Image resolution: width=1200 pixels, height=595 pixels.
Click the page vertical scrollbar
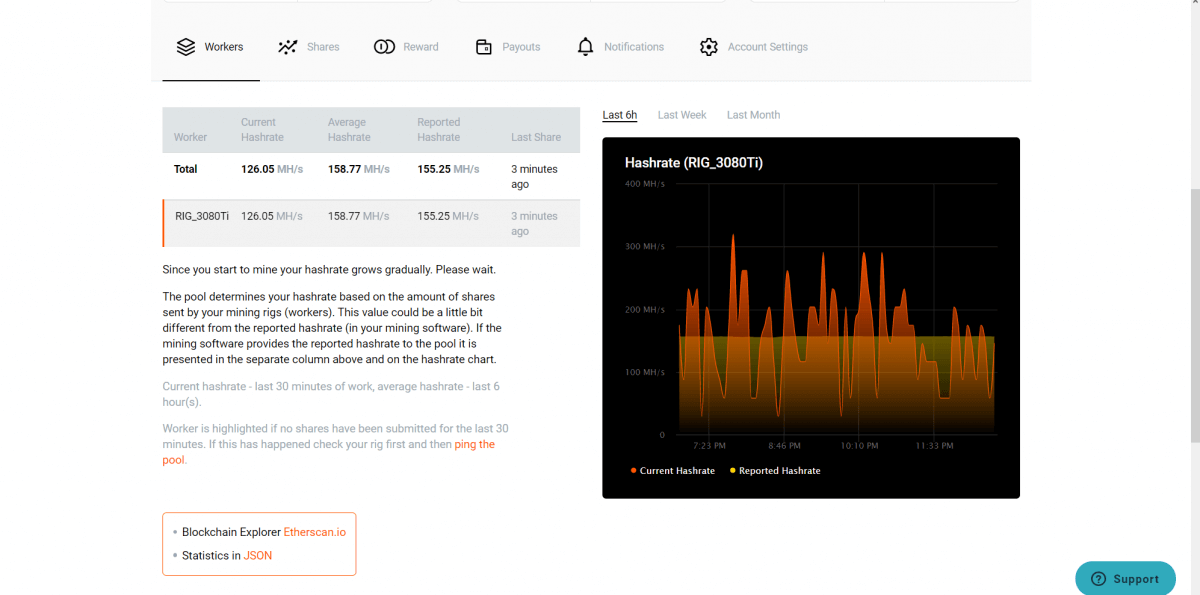click(1192, 300)
